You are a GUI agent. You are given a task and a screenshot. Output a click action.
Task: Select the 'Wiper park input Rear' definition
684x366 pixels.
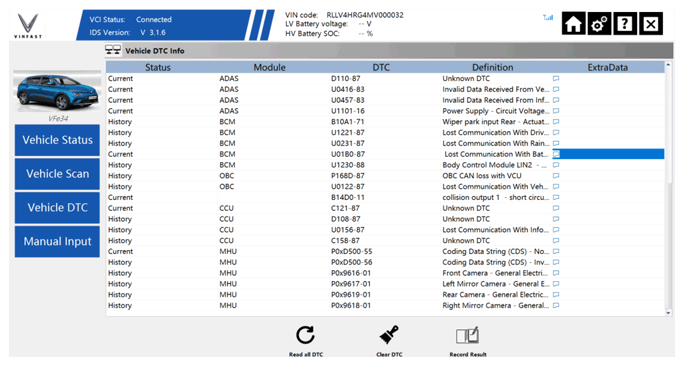click(495, 122)
